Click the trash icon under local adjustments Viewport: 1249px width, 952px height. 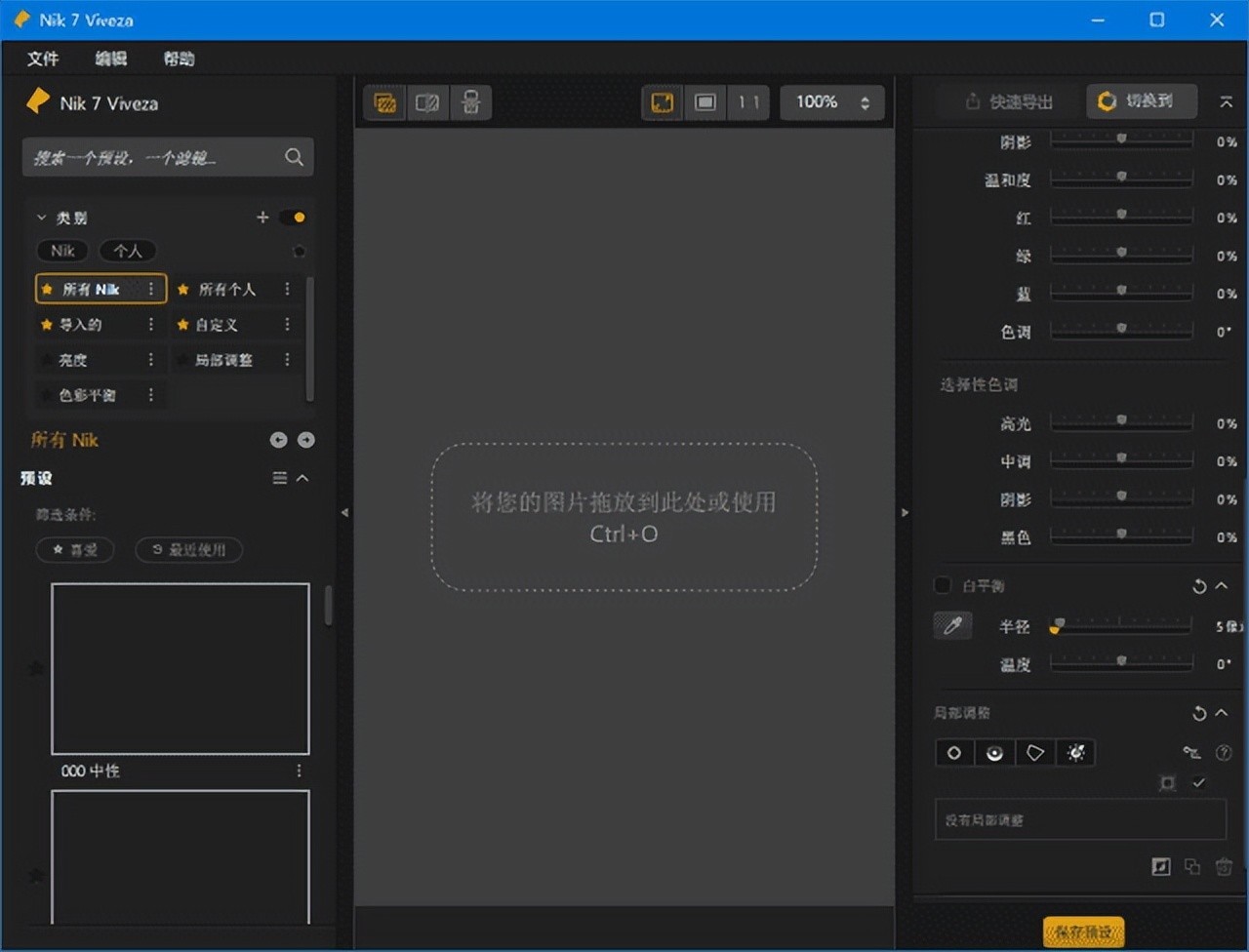(x=1224, y=866)
